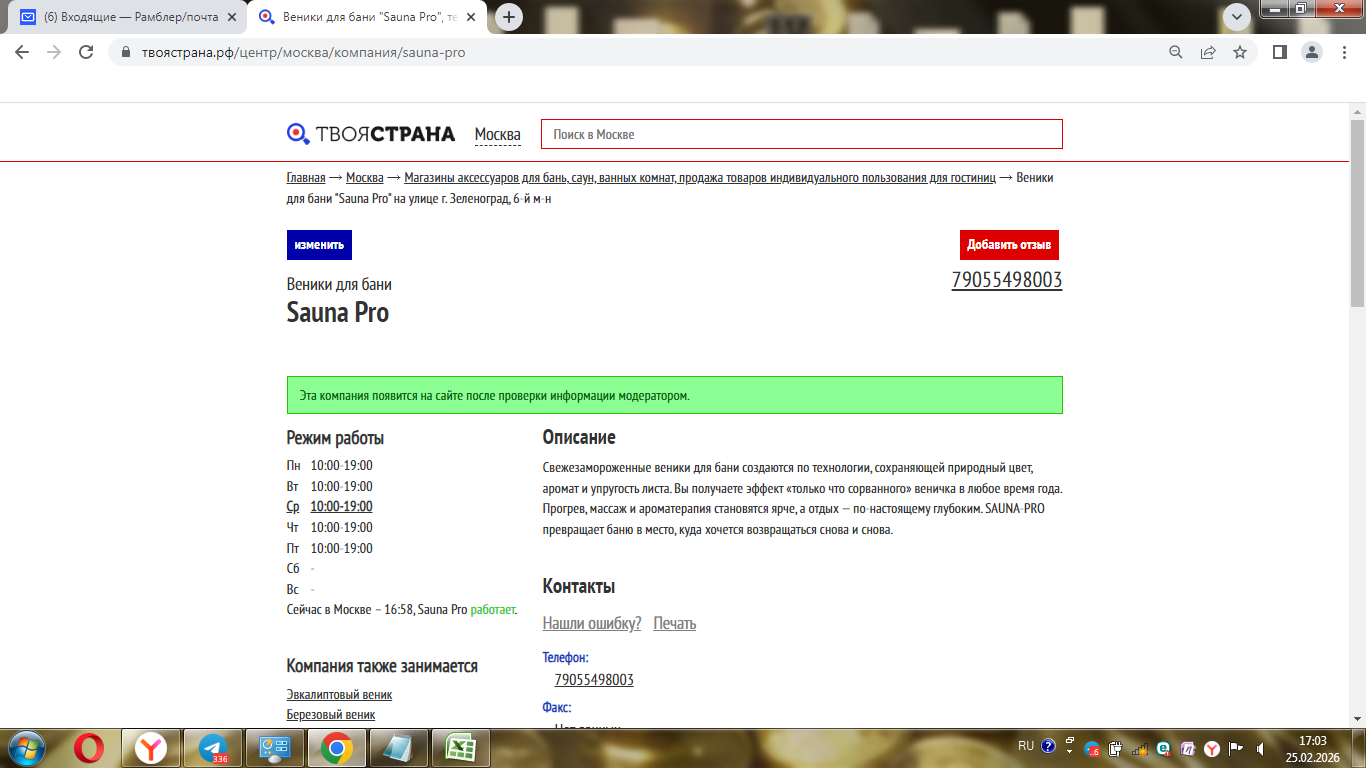Open the zoom magnifier in address bar
1366x768 pixels.
(x=1176, y=53)
